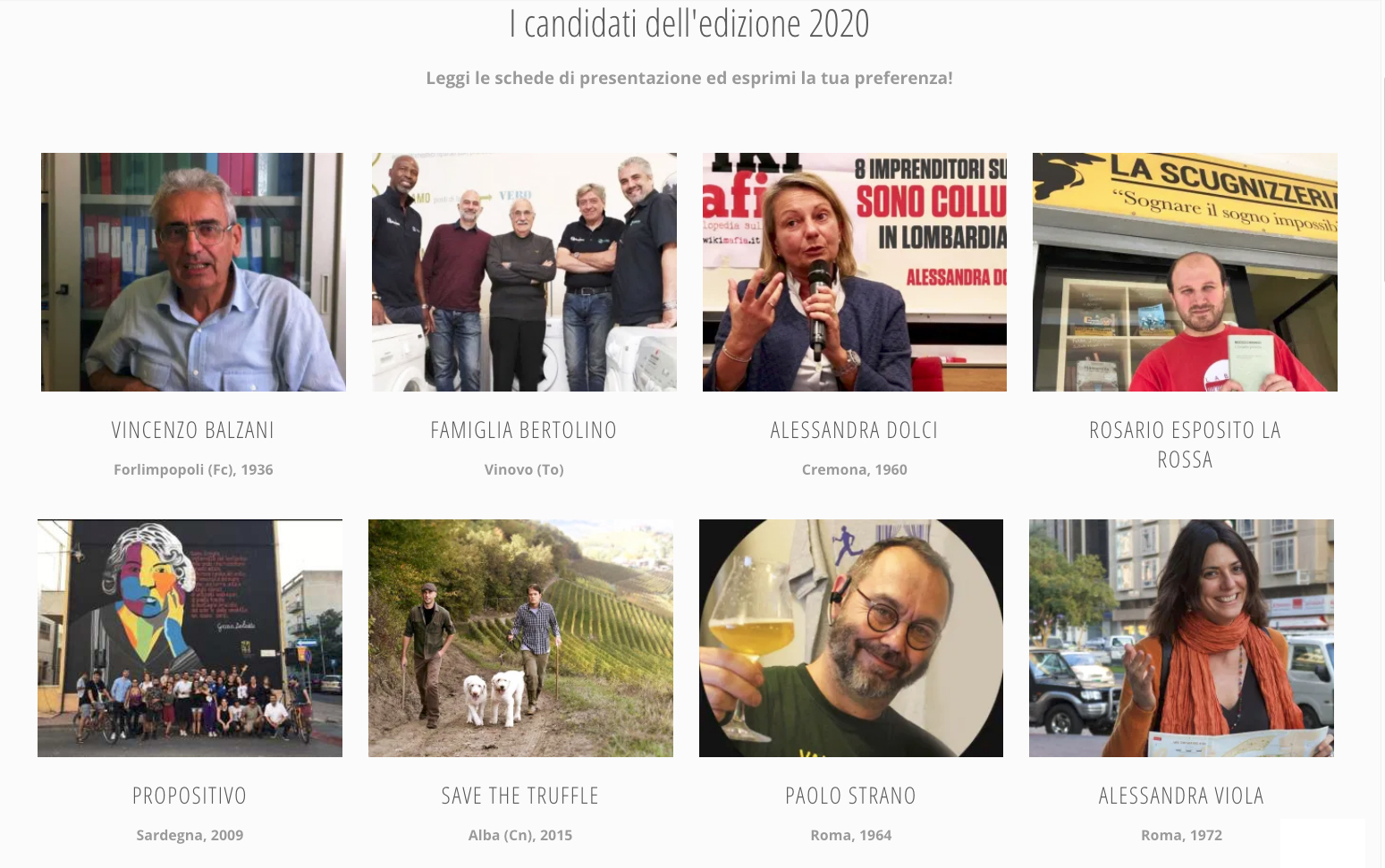This screenshot has height=868, width=1385.
Task: Click the 'Forlimpopoli (Fc), 1936' caption
Action: (x=193, y=469)
